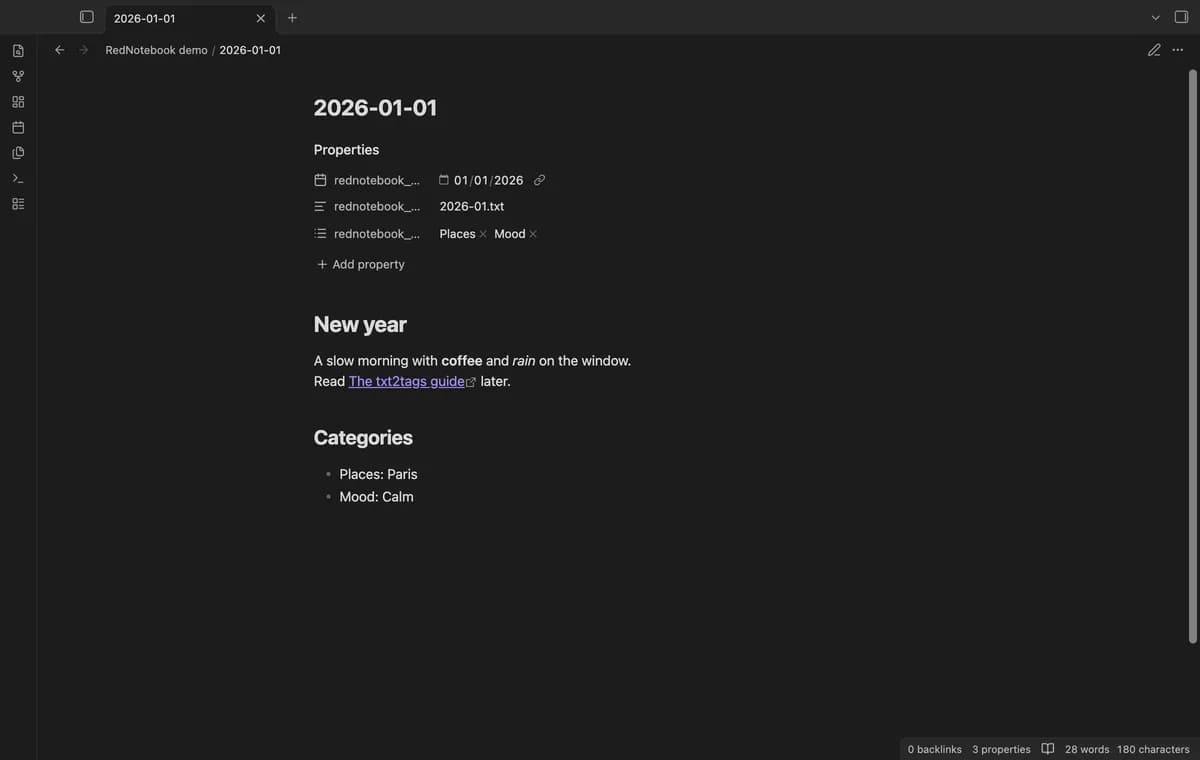Click the reading view book icon
Viewport: 1200px width, 760px height.
tap(1048, 749)
